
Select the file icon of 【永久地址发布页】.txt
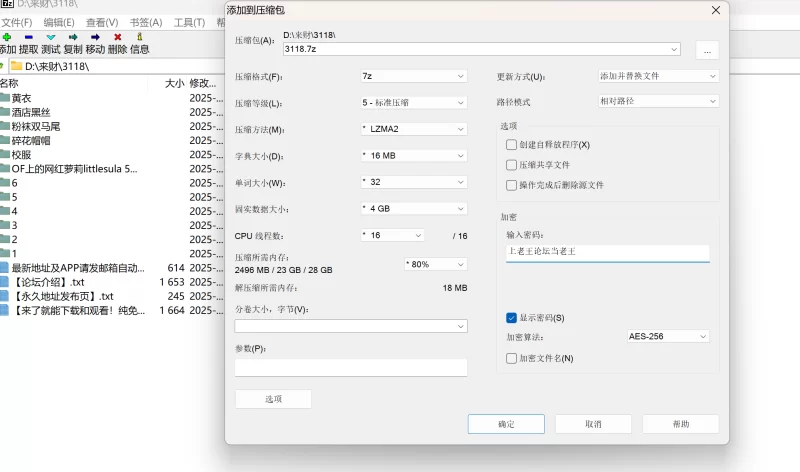pos(5,296)
